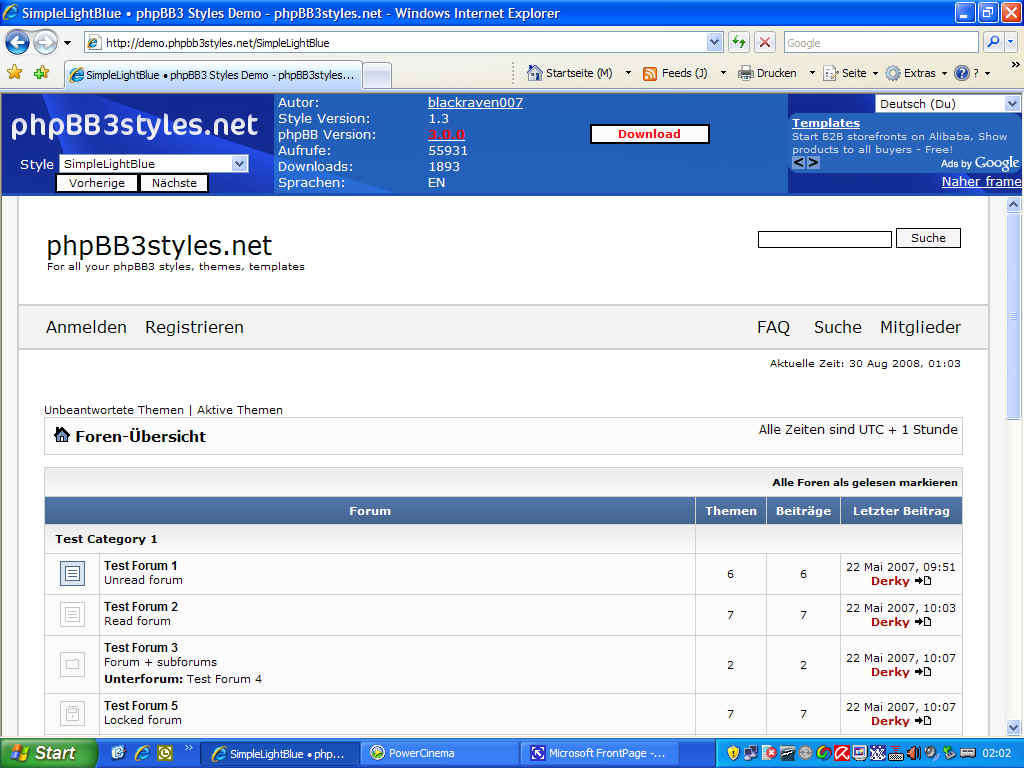Image resolution: width=1024 pixels, height=768 pixels.
Task: Open the address bar URL history dropdown
Action: tap(714, 42)
